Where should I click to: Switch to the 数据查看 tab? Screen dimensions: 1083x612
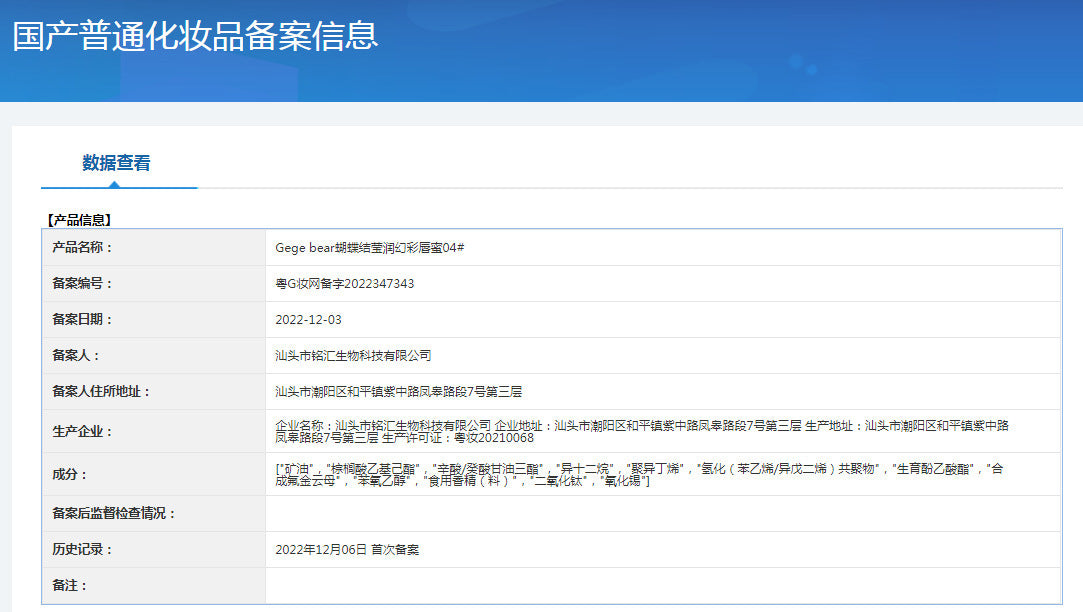pos(116,163)
